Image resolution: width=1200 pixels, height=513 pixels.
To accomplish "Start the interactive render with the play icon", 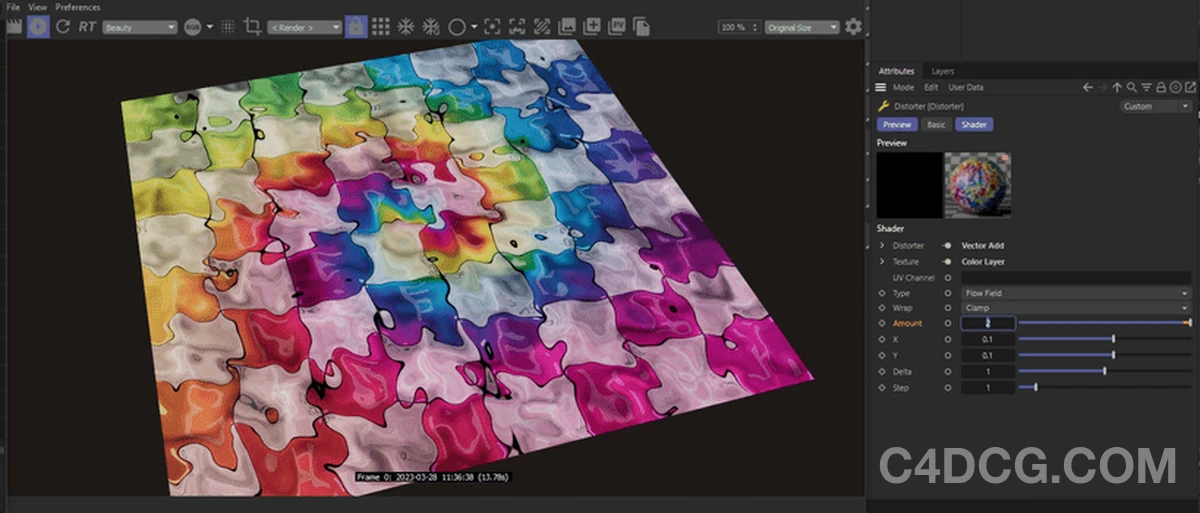I will 38,27.
